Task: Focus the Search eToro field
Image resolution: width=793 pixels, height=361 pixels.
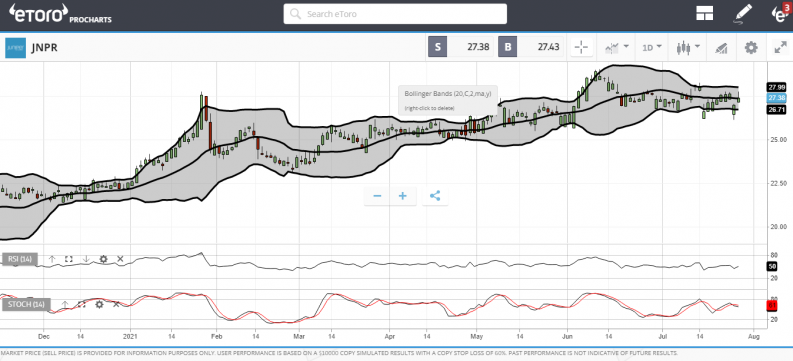Action: pyautogui.click(x=395, y=14)
